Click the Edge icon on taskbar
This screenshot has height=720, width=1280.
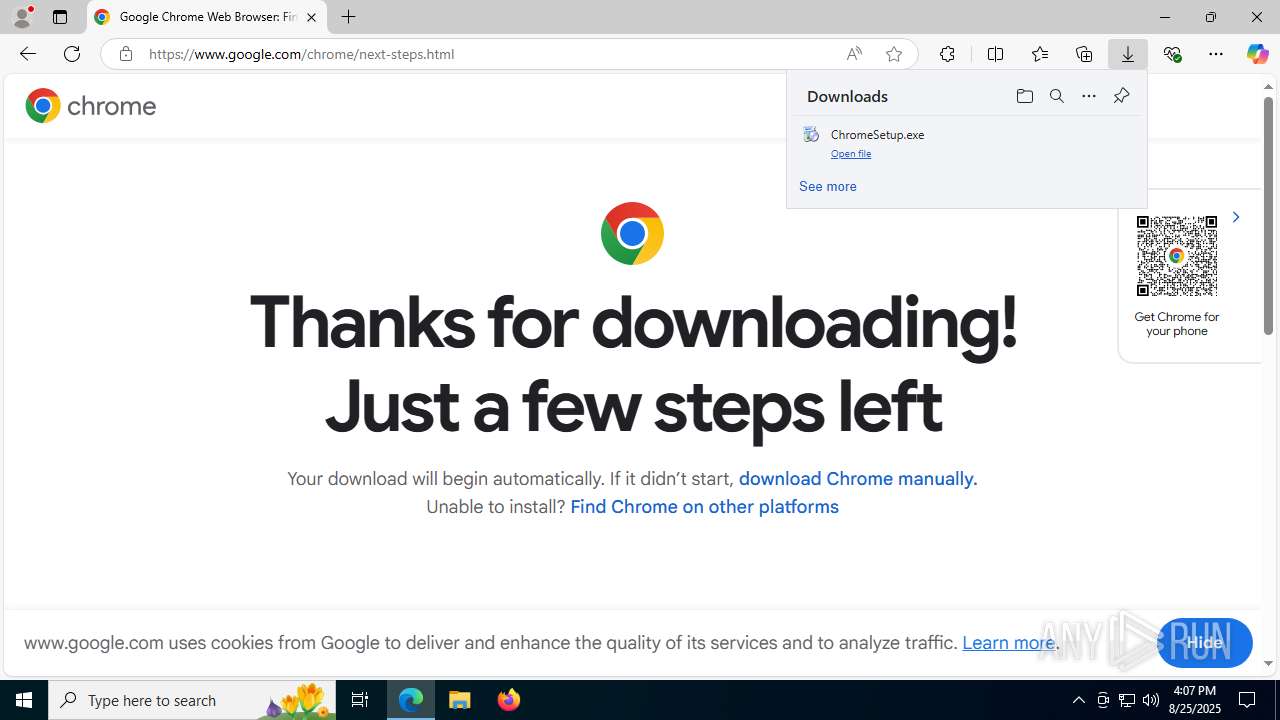(x=411, y=700)
